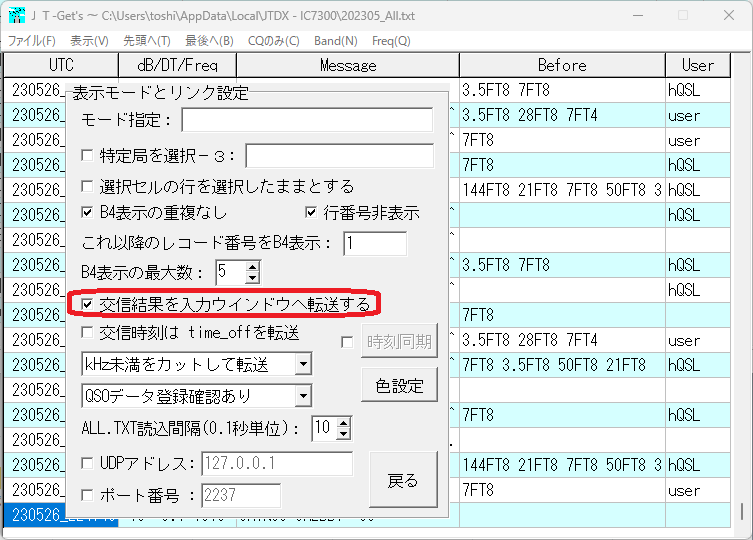Click the ALL.TXT読込間隔 value field showing 10
This screenshot has width=753, height=540.
[324, 428]
